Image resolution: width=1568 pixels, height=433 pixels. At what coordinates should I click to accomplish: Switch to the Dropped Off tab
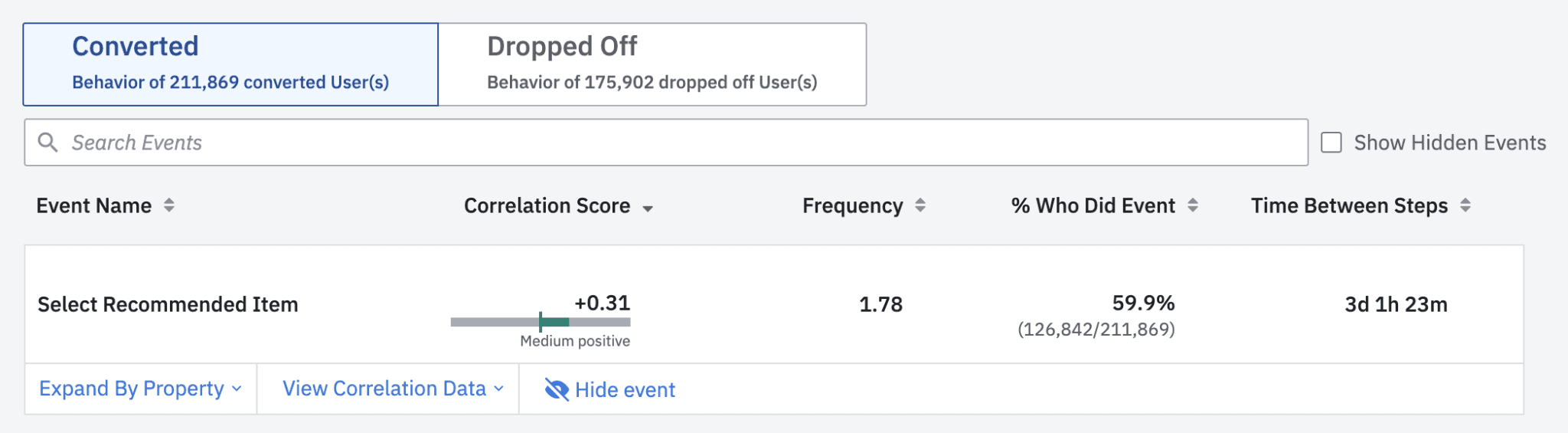click(x=652, y=64)
